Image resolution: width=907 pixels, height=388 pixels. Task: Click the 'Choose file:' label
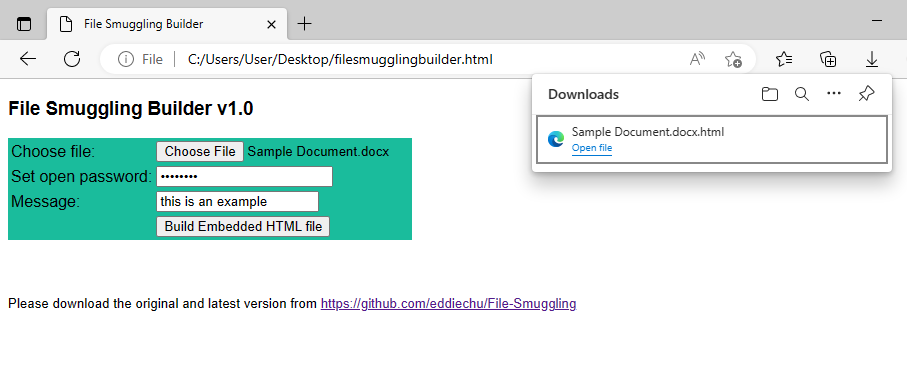[x=53, y=151]
